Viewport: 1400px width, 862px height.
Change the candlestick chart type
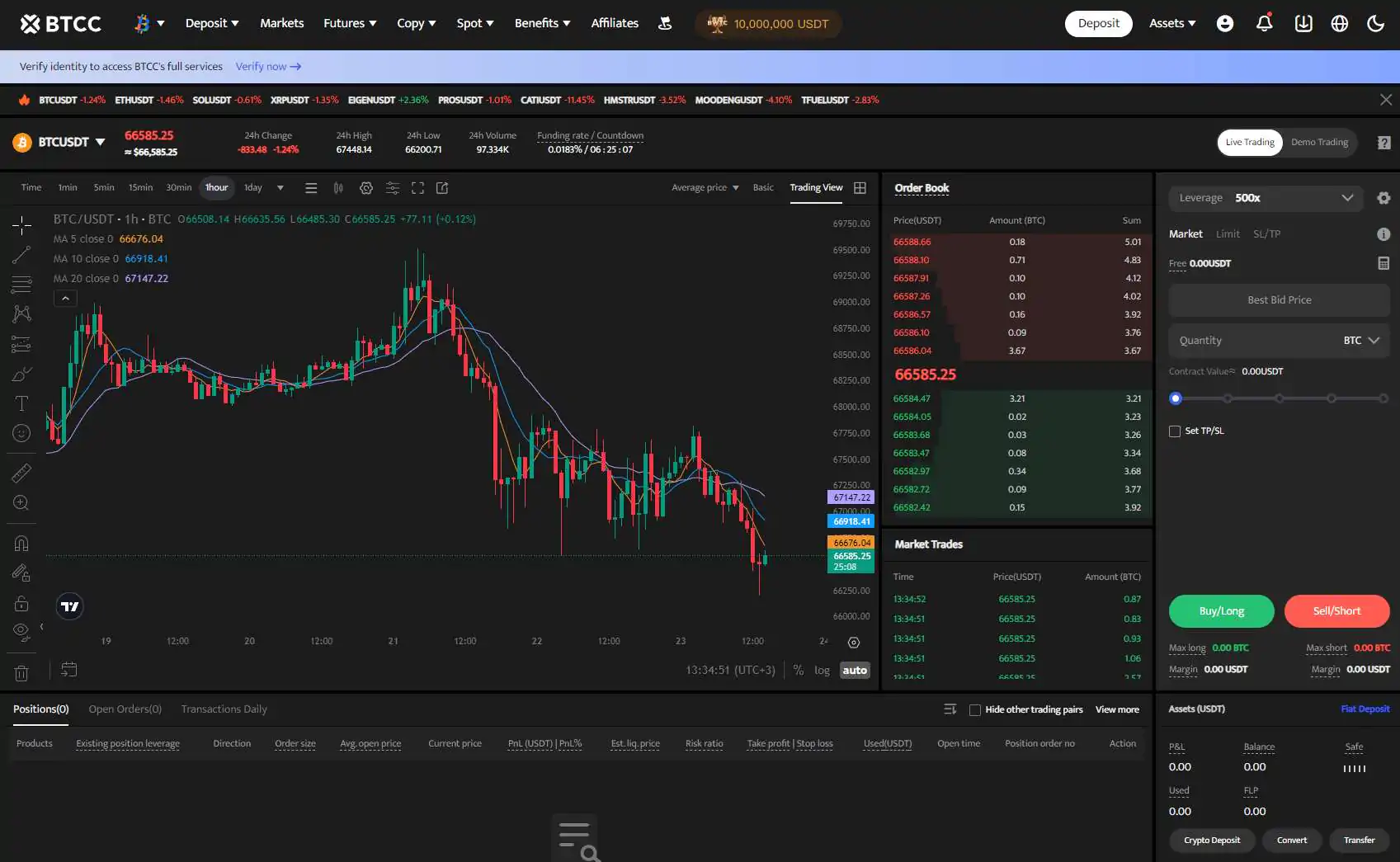[338, 188]
